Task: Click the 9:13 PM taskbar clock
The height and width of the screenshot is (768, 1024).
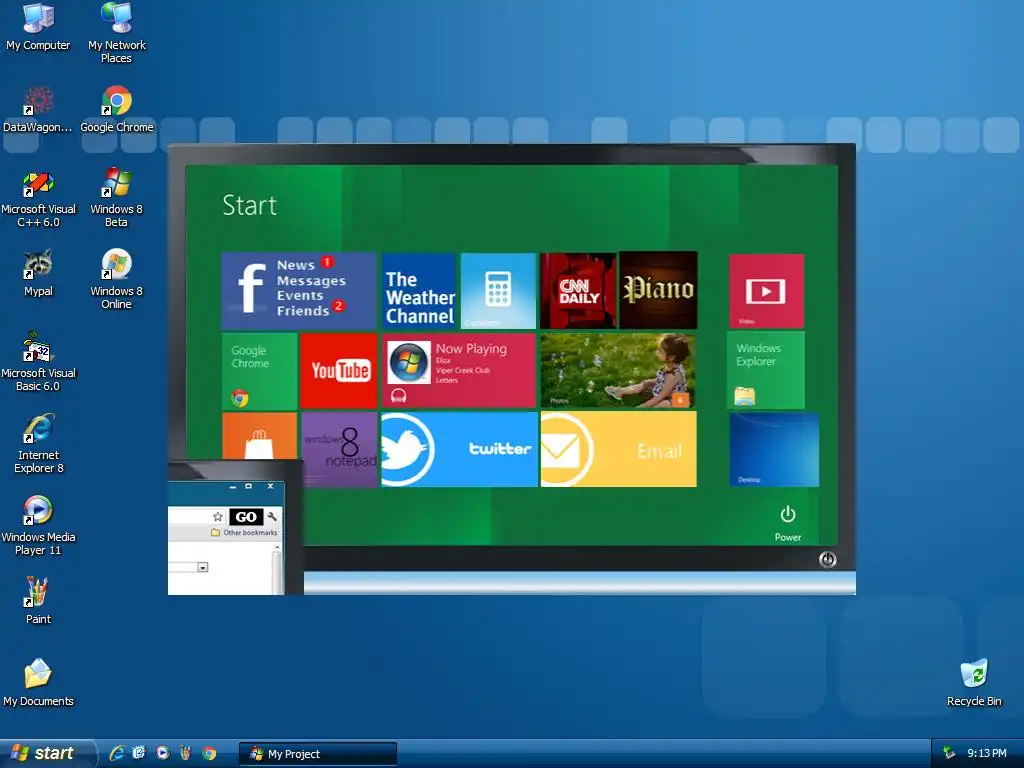Action: click(x=987, y=753)
